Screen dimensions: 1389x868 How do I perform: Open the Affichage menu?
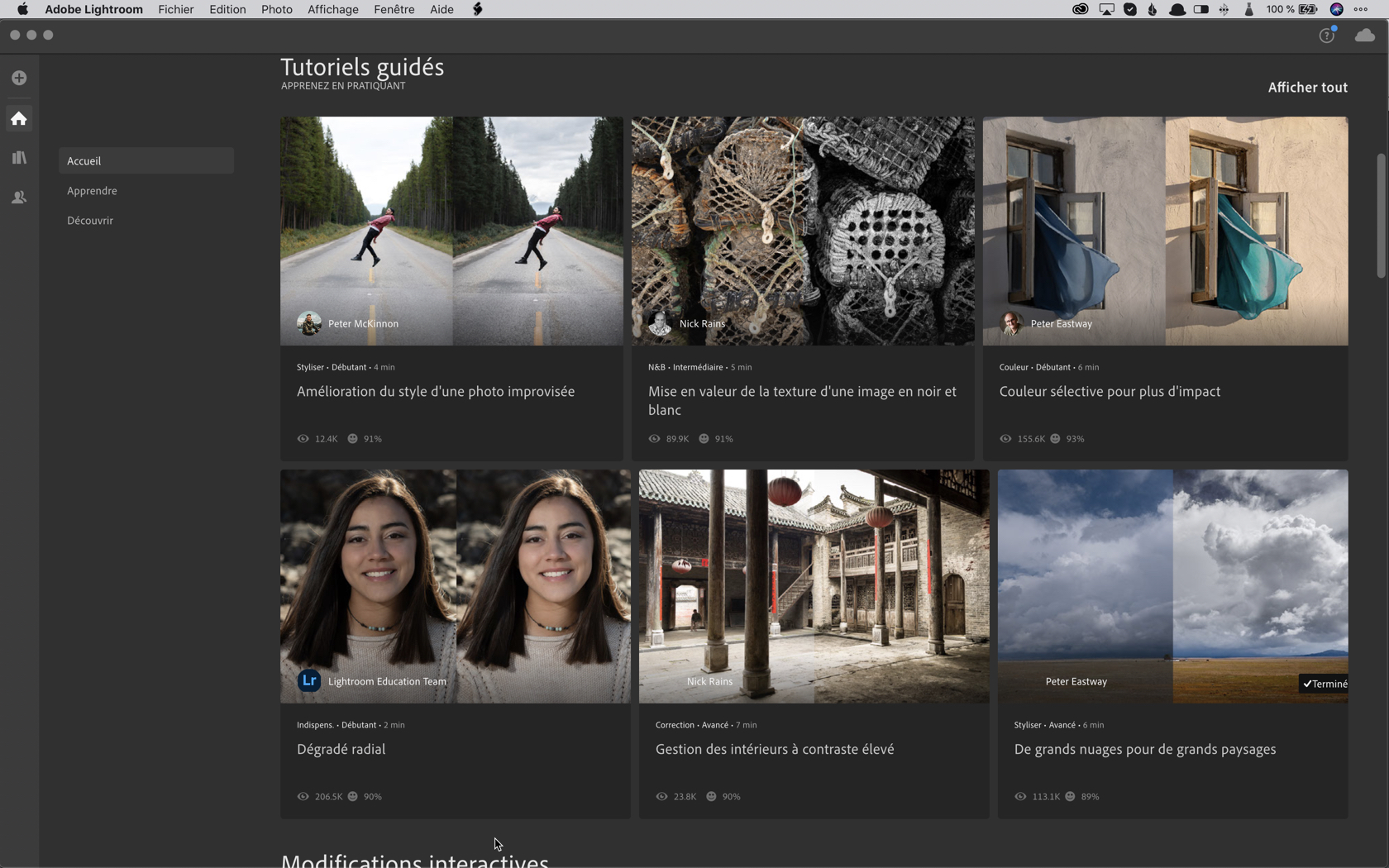[x=332, y=9]
